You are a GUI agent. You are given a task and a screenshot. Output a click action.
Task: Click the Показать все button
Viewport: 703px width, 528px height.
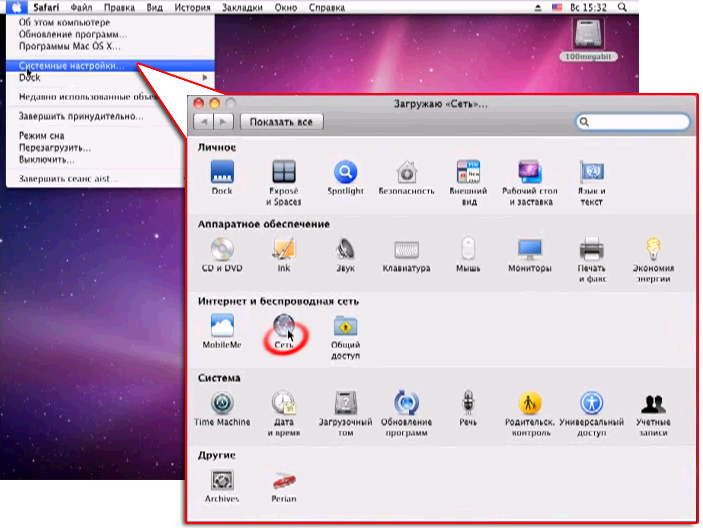tap(281, 122)
